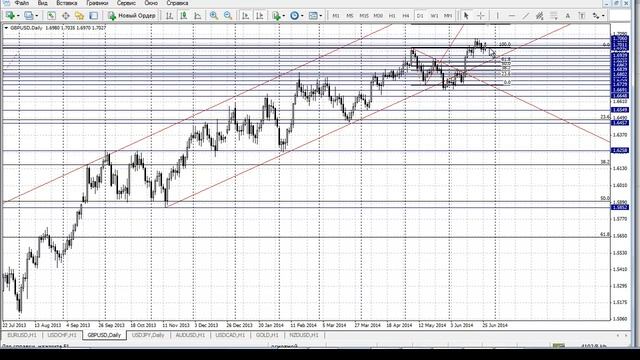
Task: Open the Окно menu
Action: point(151,3)
